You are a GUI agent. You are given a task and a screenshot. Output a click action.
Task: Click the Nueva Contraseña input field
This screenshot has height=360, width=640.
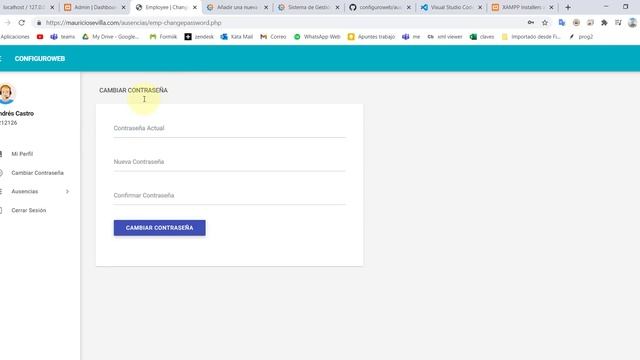point(229,162)
